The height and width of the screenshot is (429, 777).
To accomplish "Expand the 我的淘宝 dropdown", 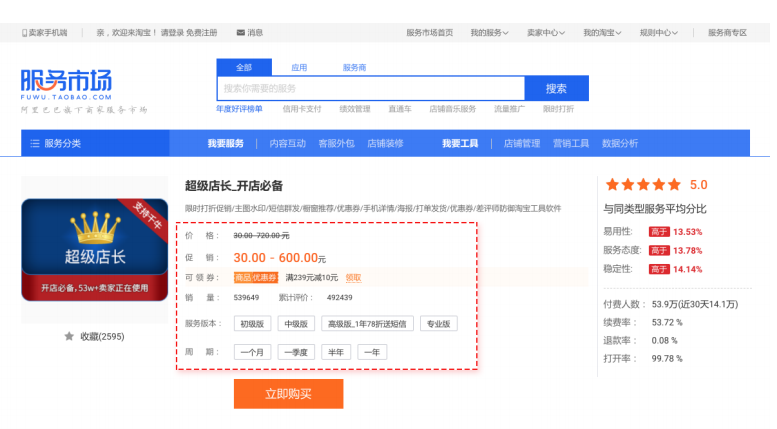I will pos(602,33).
